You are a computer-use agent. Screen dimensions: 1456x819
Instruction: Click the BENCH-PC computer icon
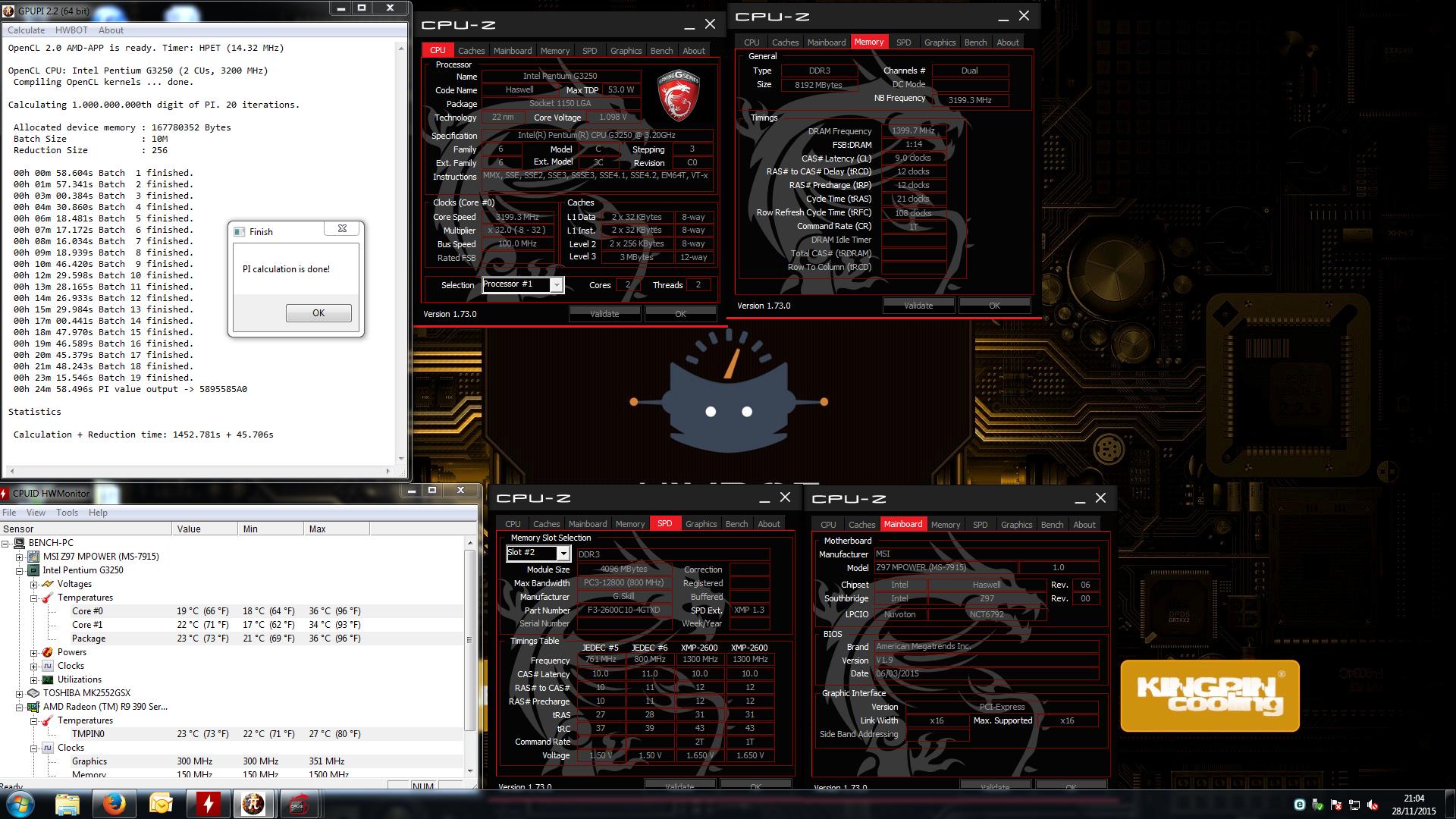(x=20, y=543)
